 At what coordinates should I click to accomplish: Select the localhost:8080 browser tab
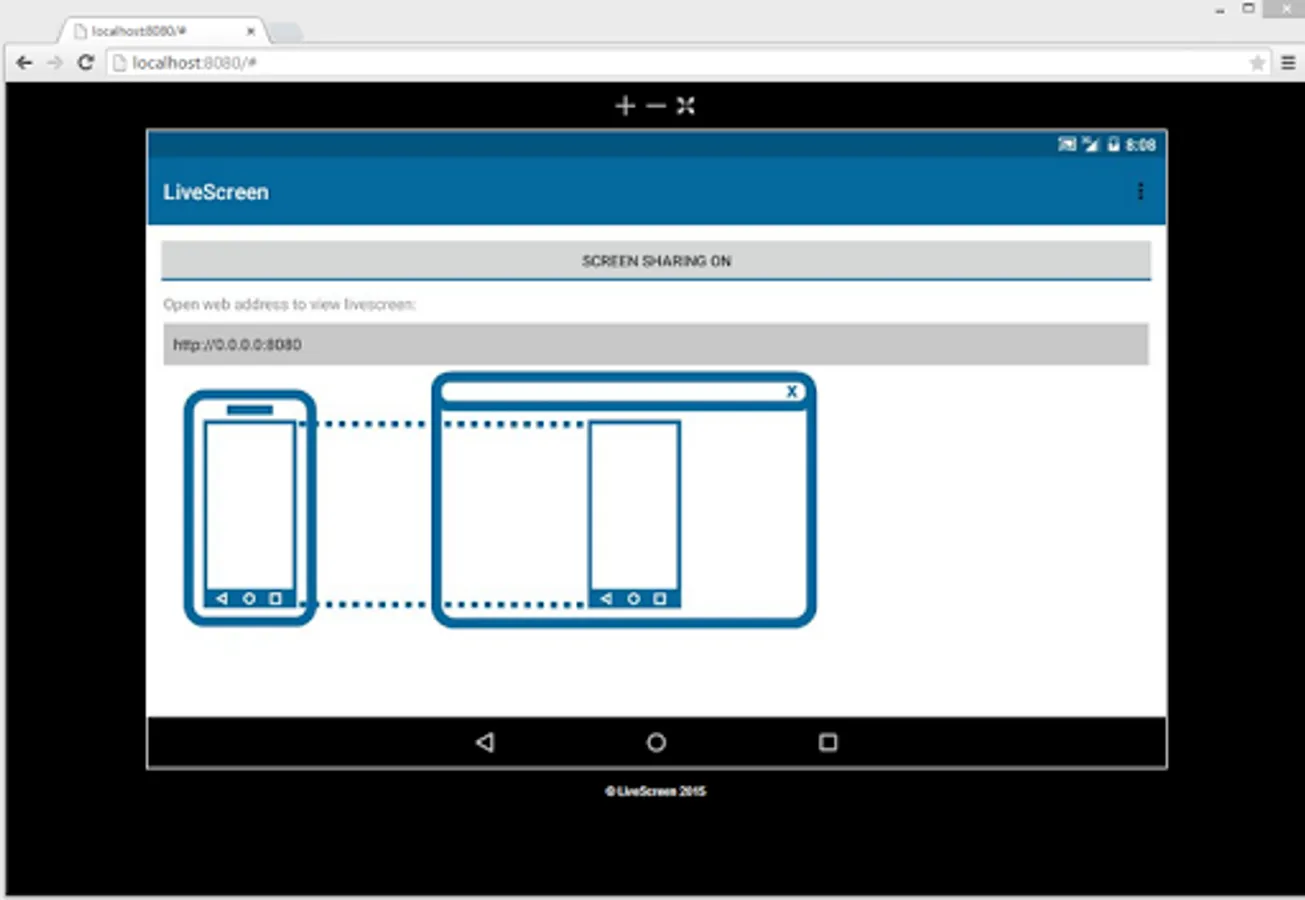click(162, 31)
